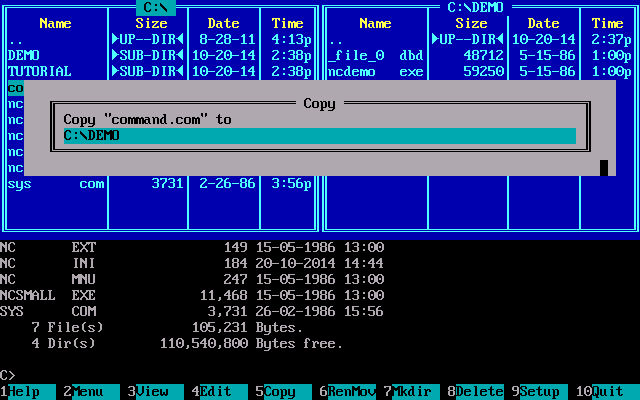Select the DEMO directory in left panel
The image size is (640, 400).
pyautogui.click(x=24, y=56)
